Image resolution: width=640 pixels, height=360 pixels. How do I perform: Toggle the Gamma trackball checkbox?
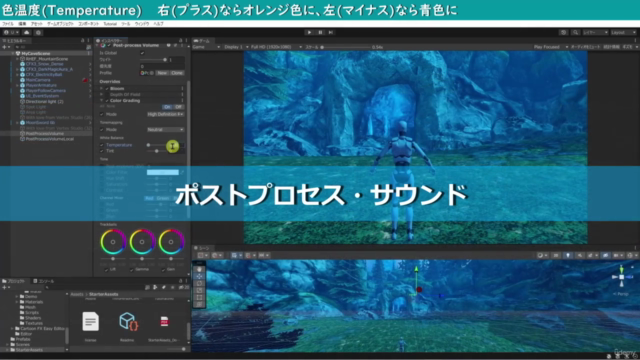coord(132,269)
